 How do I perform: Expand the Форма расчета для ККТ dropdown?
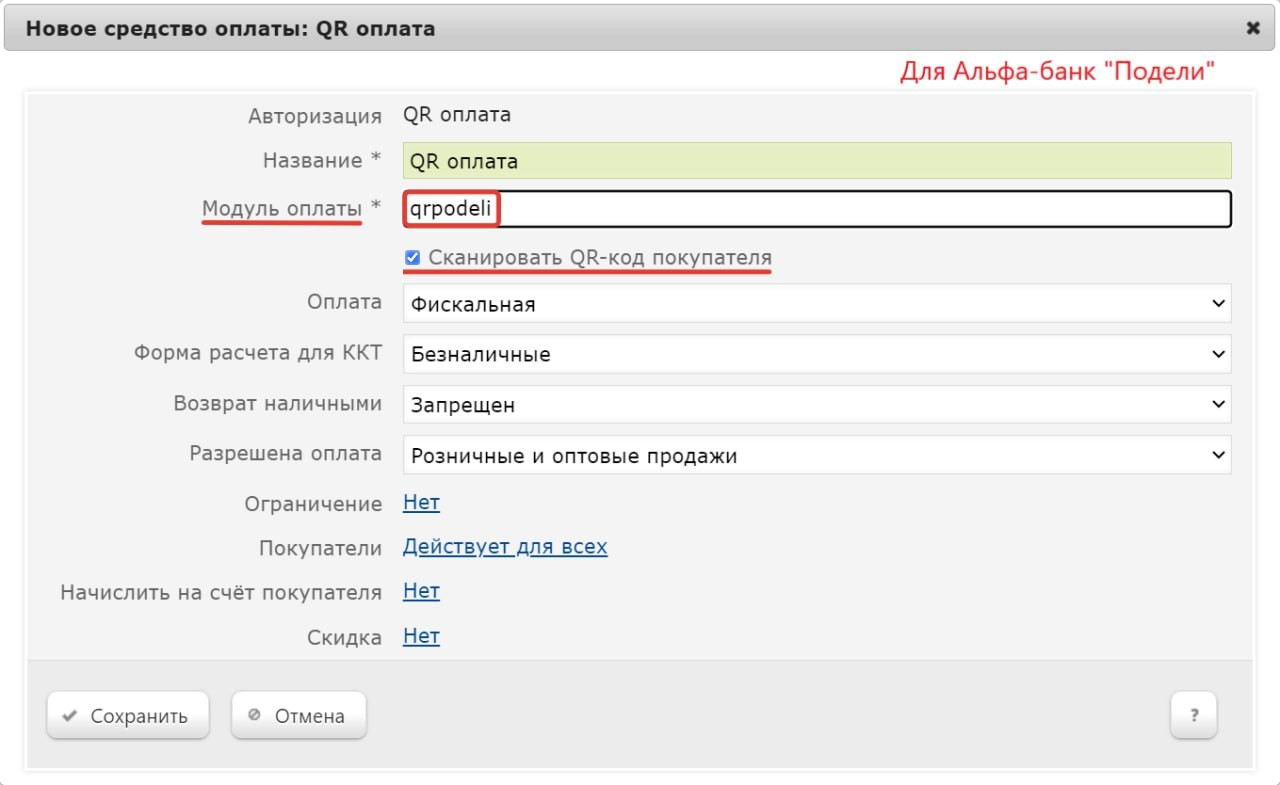pos(816,354)
